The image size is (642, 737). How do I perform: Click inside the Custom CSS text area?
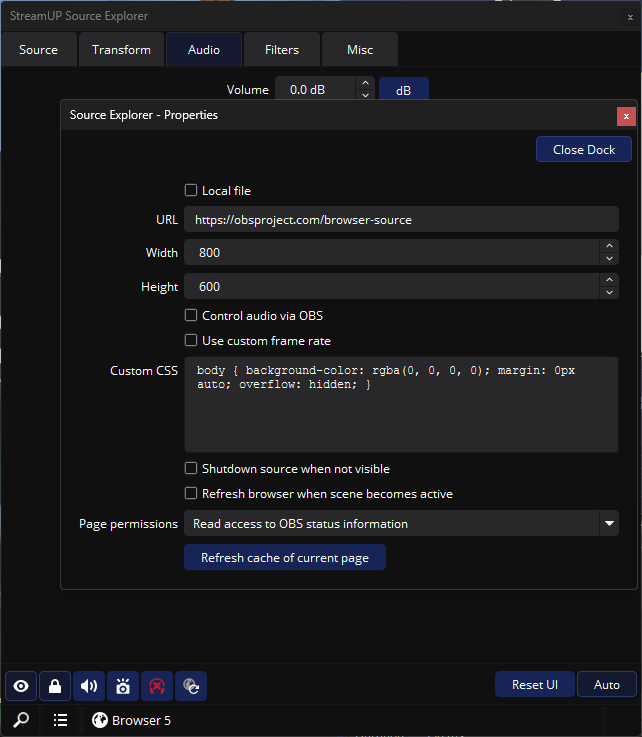[x=401, y=405]
